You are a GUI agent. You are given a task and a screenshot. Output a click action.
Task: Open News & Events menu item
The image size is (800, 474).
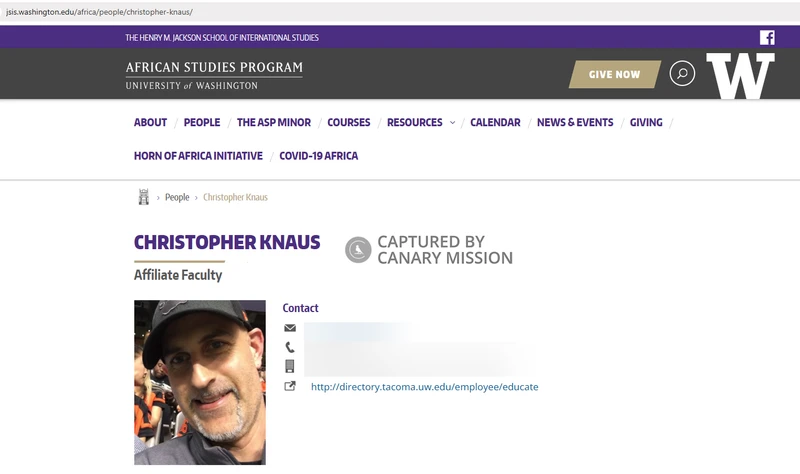575,122
